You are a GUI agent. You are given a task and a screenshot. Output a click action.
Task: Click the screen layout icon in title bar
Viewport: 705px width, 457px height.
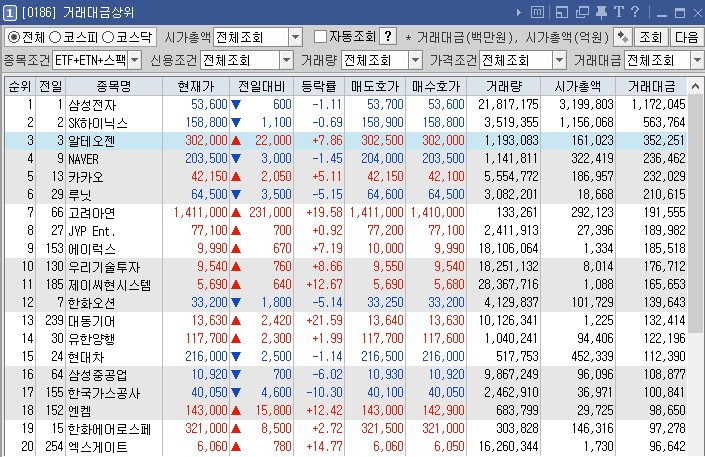pyautogui.click(x=562, y=12)
